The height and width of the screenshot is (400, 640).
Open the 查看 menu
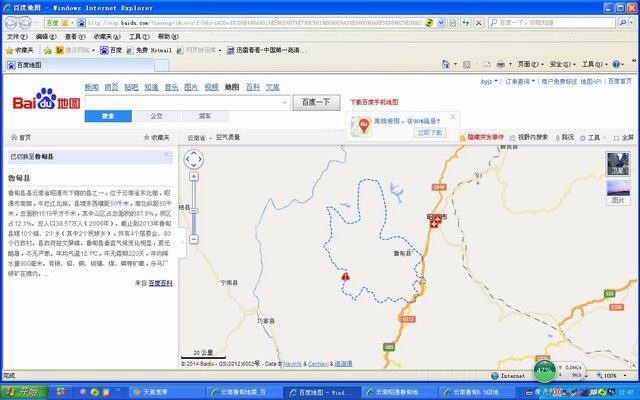point(75,37)
